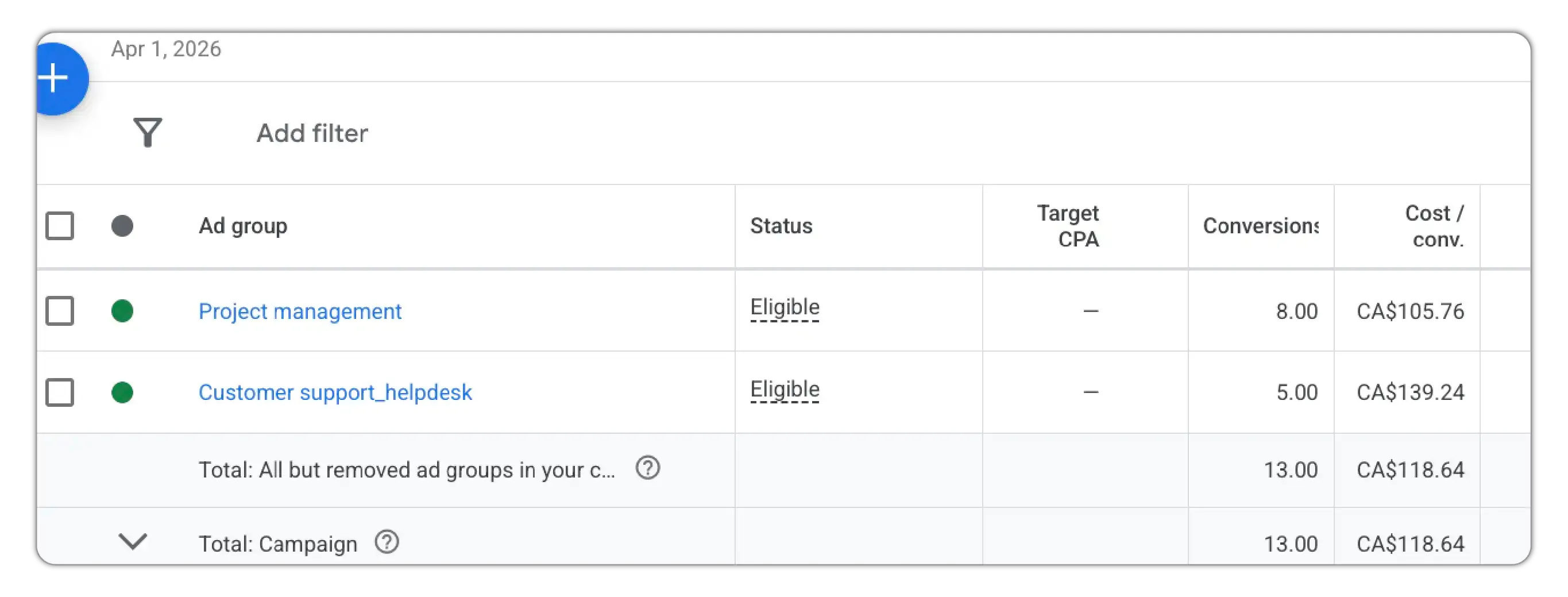The height and width of the screenshot is (597, 1568).
Task: Open the Customer support_helpdesk ad group link
Action: [x=335, y=392]
